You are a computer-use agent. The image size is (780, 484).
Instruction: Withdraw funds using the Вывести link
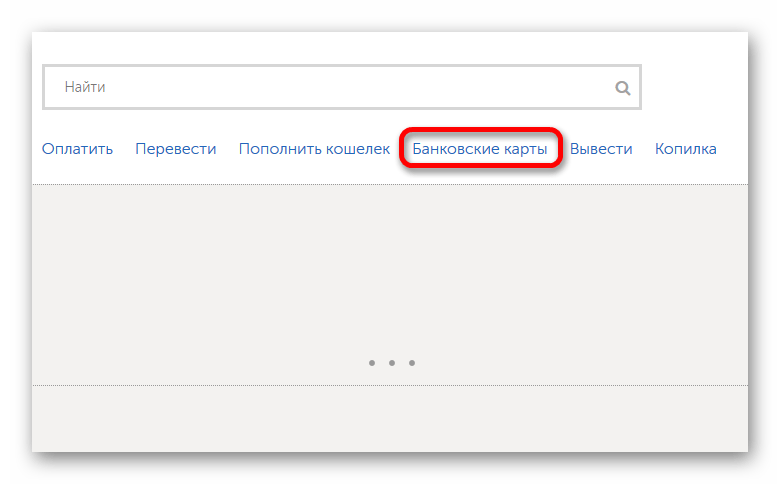(x=601, y=149)
